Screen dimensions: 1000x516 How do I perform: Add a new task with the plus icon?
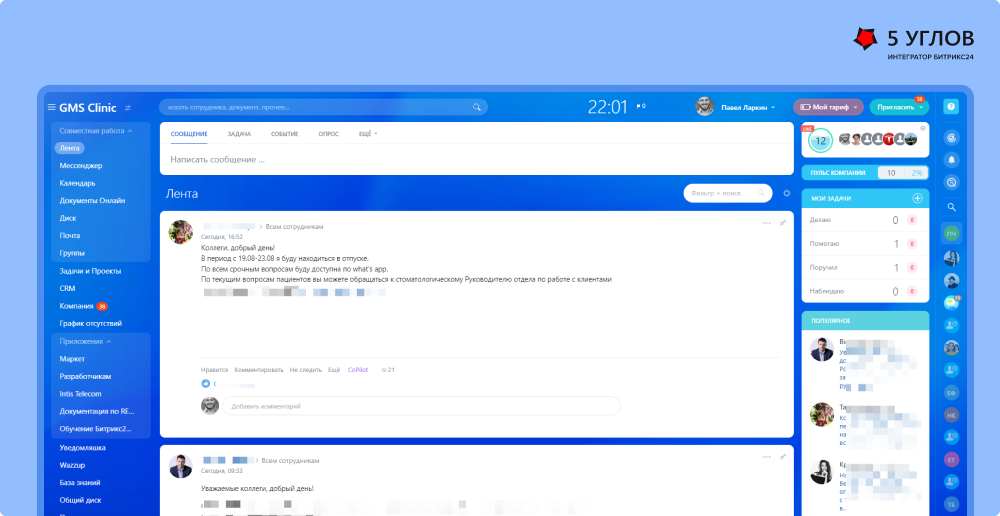point(918,199)
